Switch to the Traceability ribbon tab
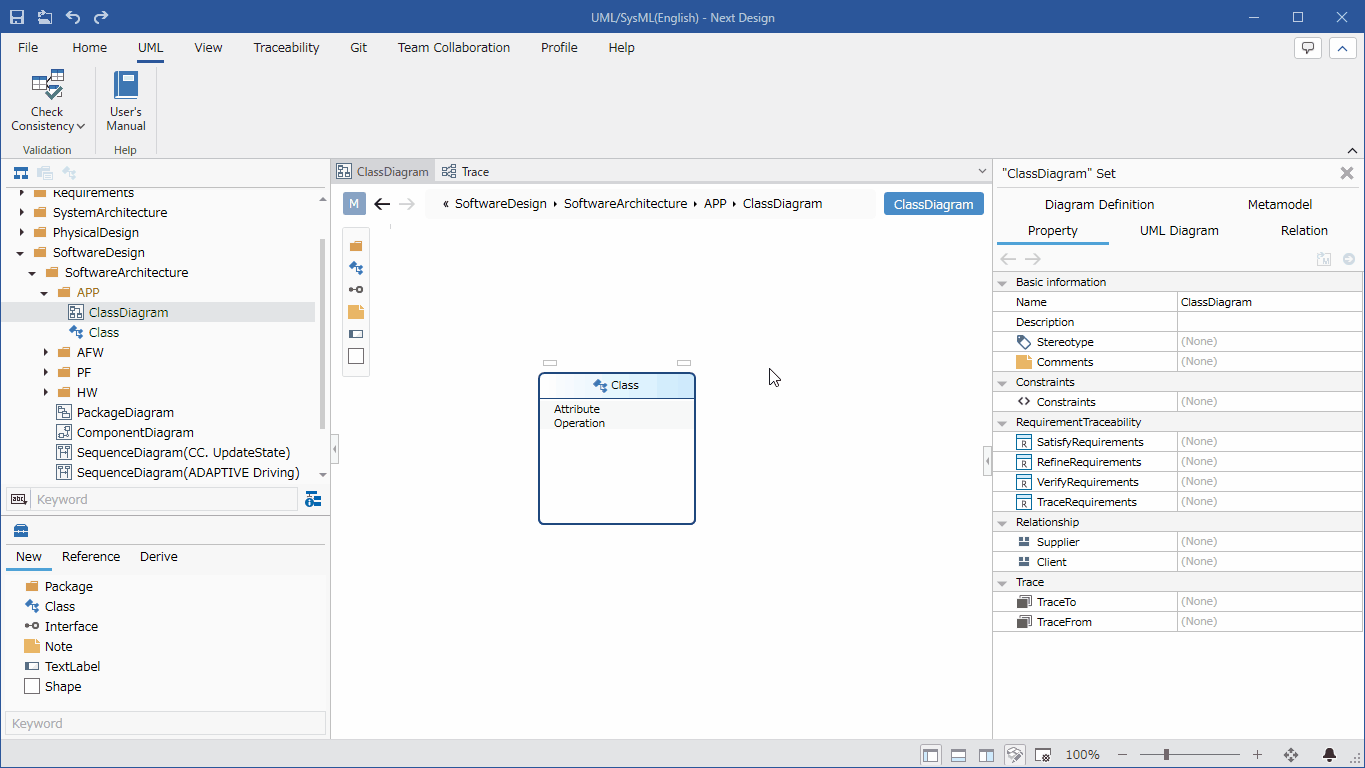The image size is (1365, 768). 286,47
